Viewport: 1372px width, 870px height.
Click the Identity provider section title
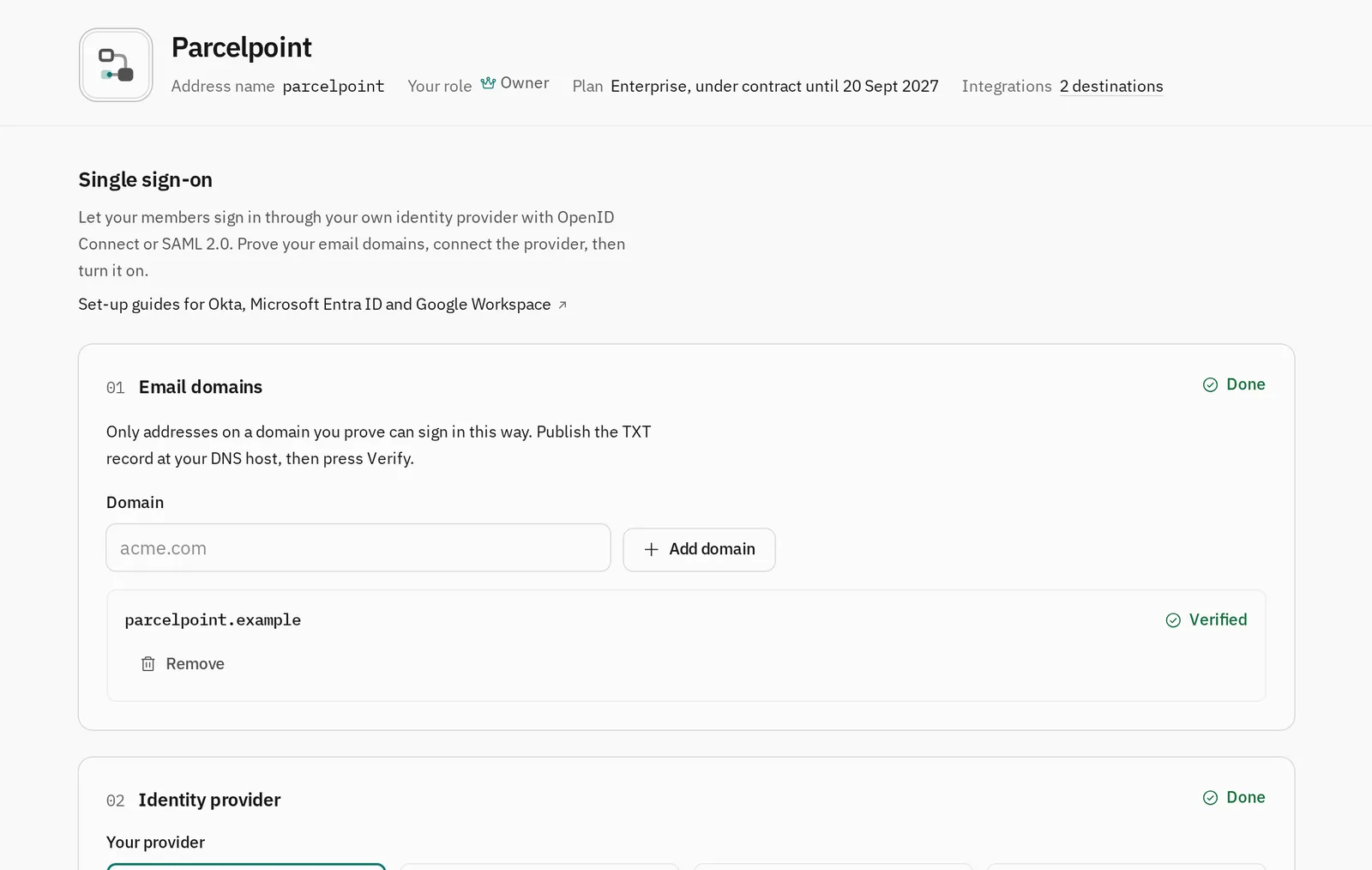click(x=209, y=800)
